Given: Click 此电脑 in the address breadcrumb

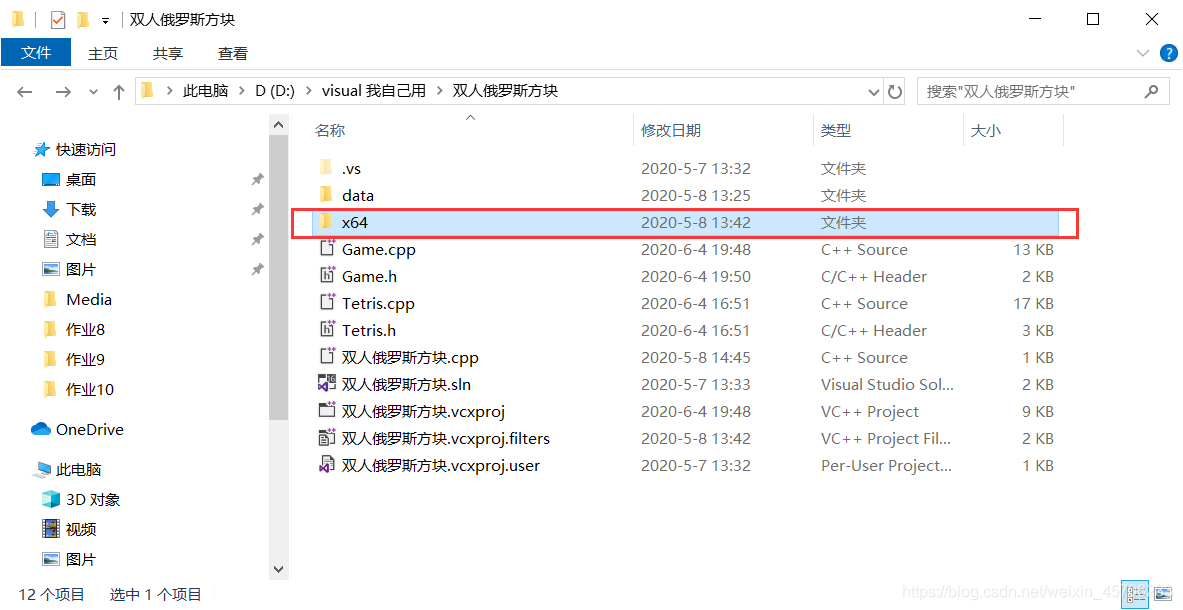Looking at the screenshot, I should 205,91.
